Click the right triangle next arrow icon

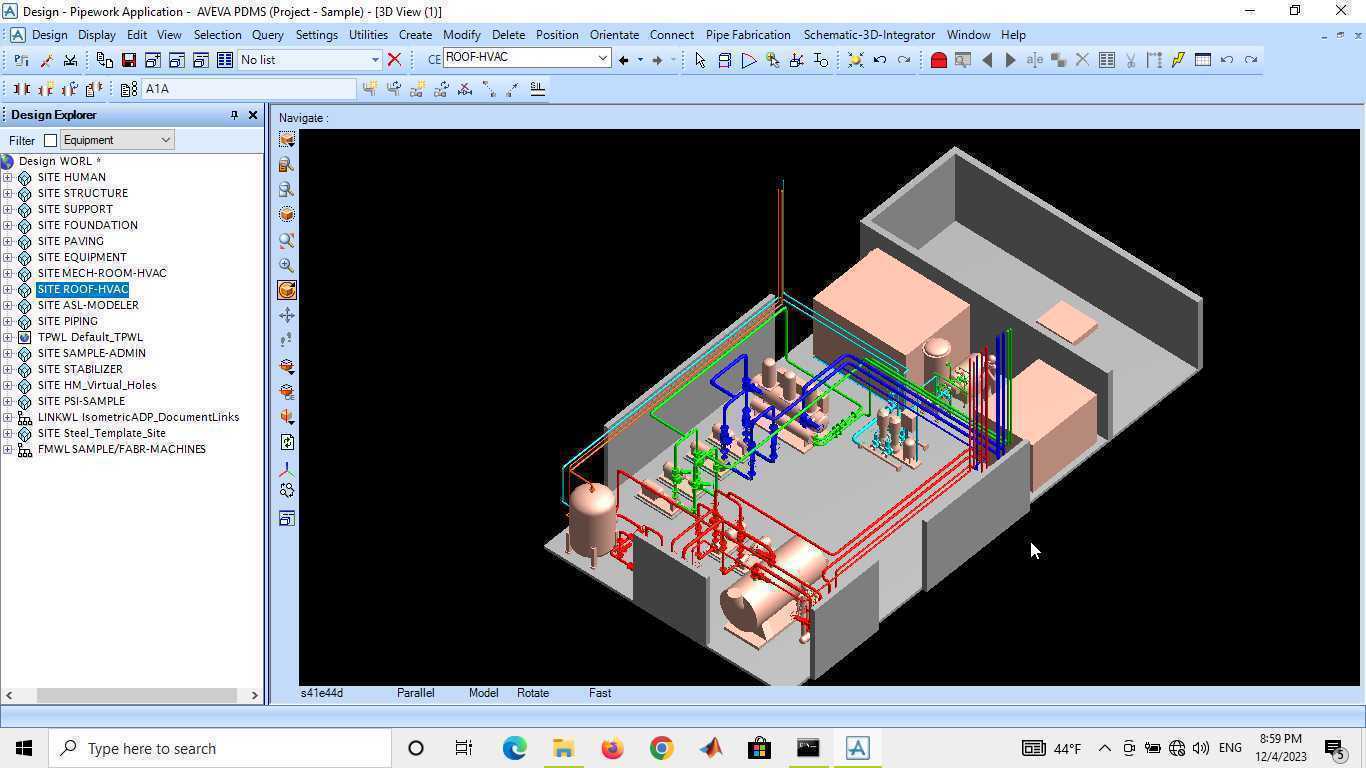click(1010, 60)
